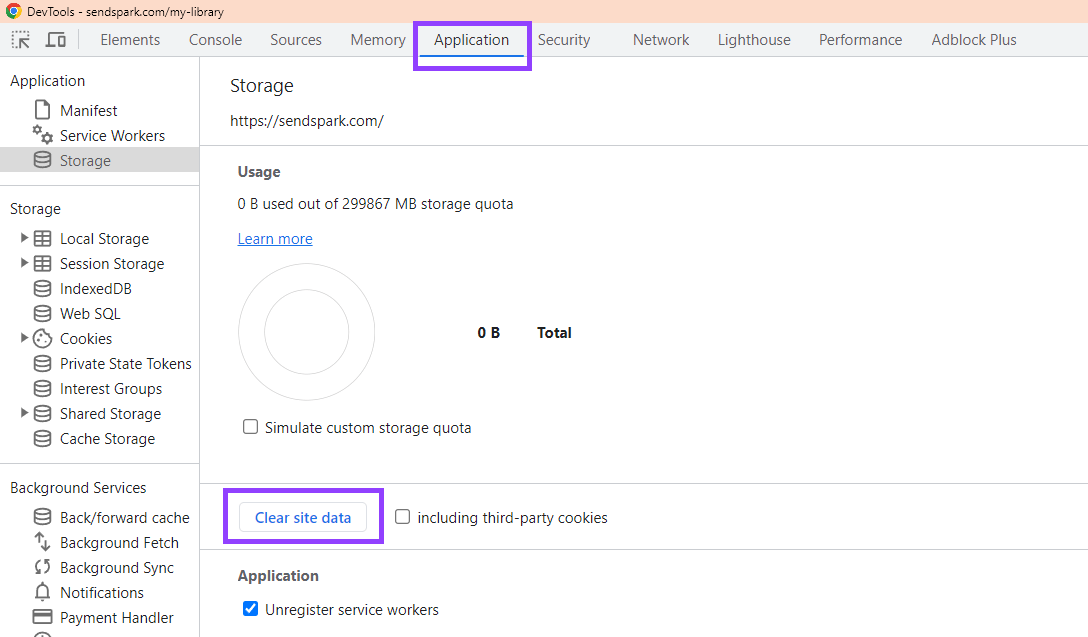Expand the Session Storage tree node
The width and height of the screenshot is (1088, 637).
tap(24, 263)
